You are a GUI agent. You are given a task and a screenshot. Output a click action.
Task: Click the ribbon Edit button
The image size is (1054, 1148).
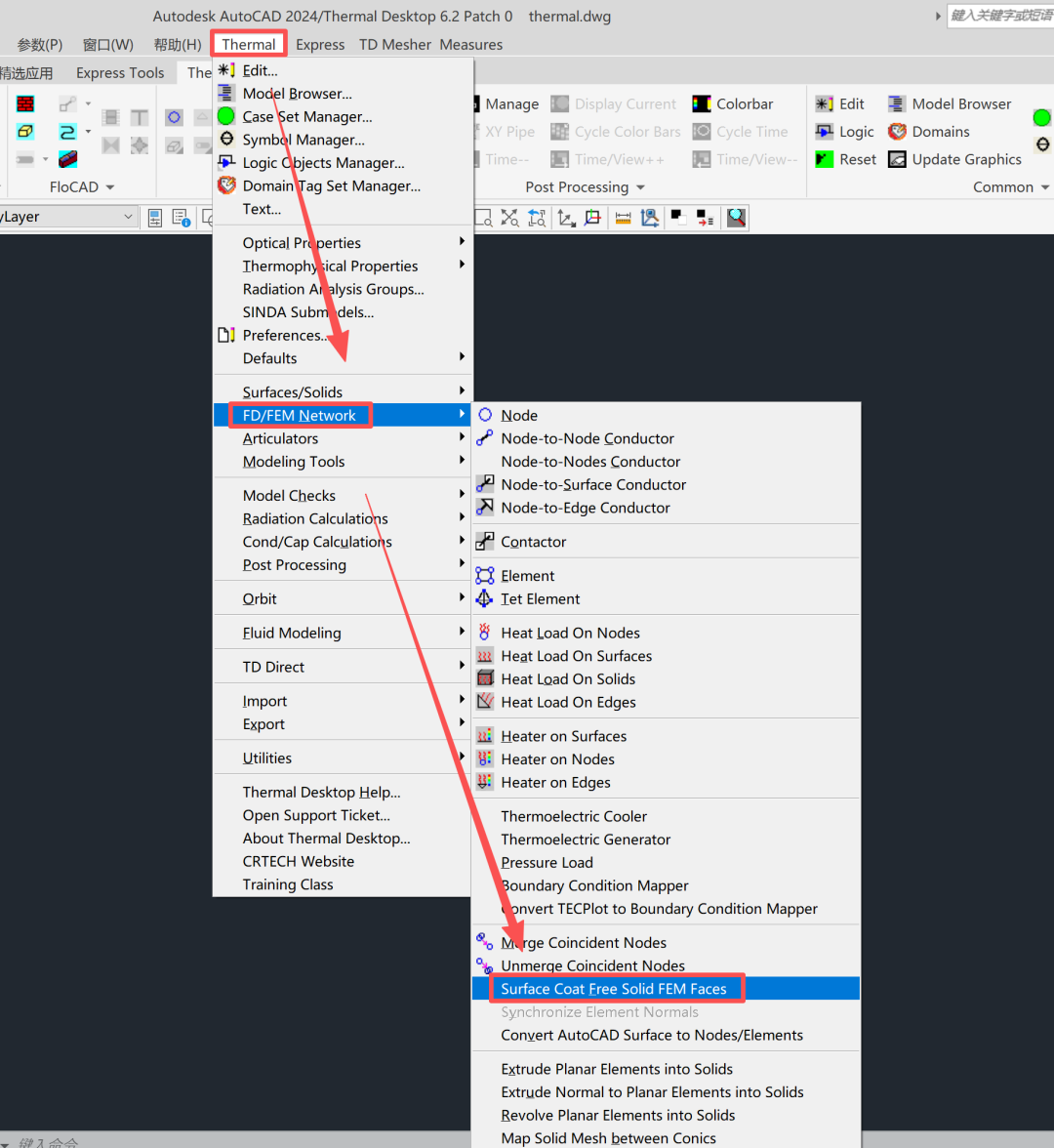(839, 103)
